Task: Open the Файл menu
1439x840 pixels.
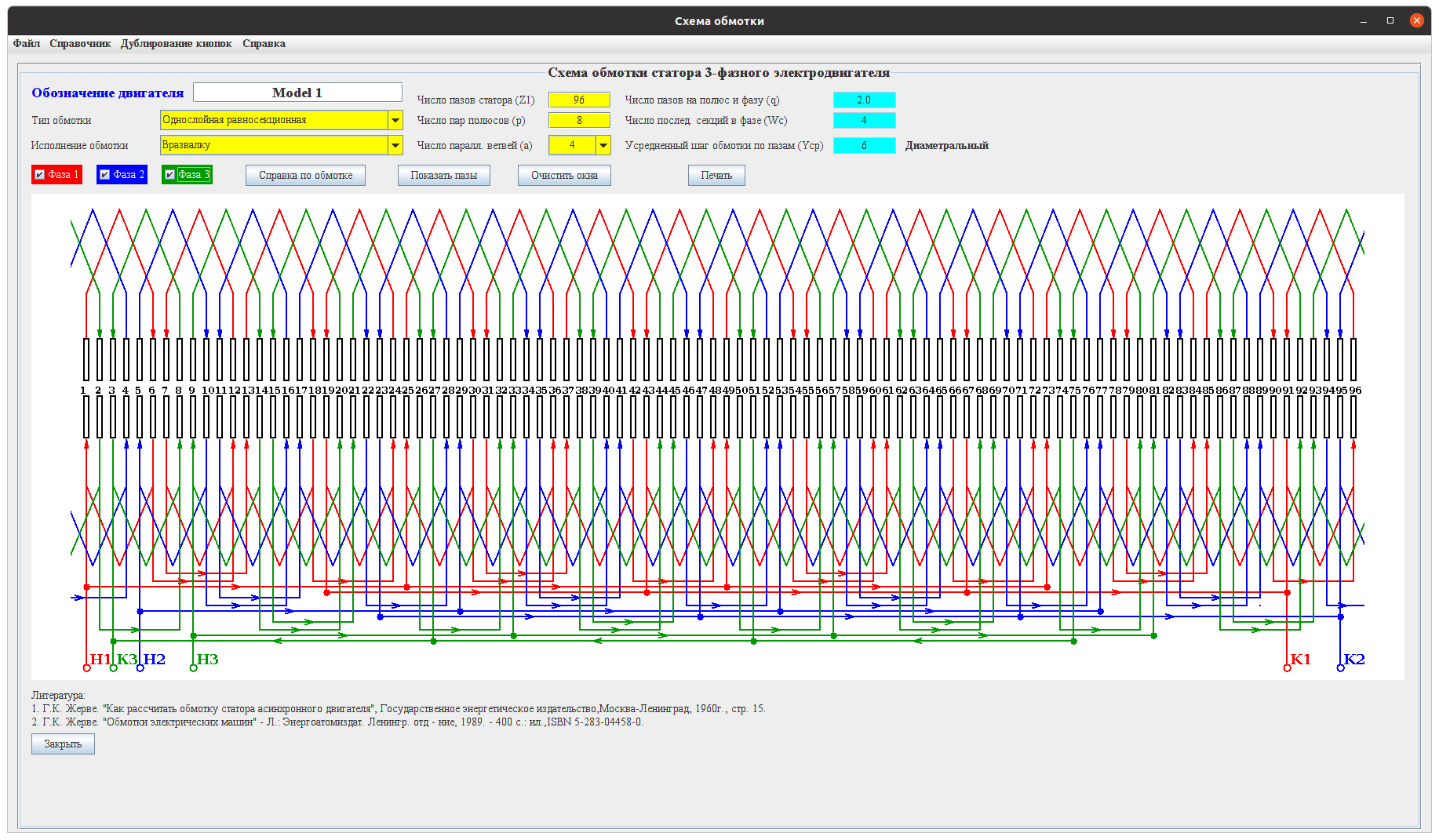Action: [27, 44]
